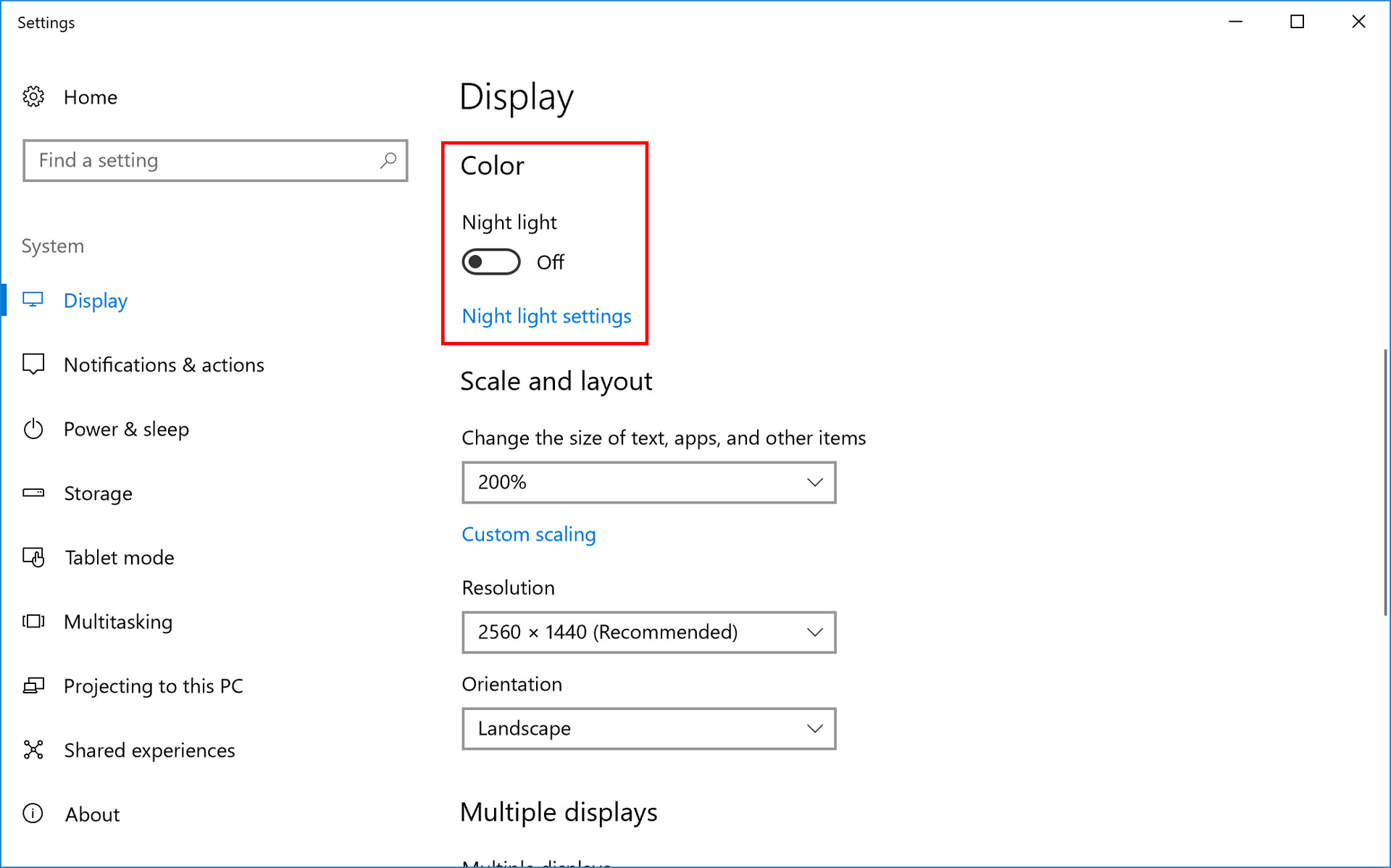Select Notifications & actions menu item

(x=163, y=364)
